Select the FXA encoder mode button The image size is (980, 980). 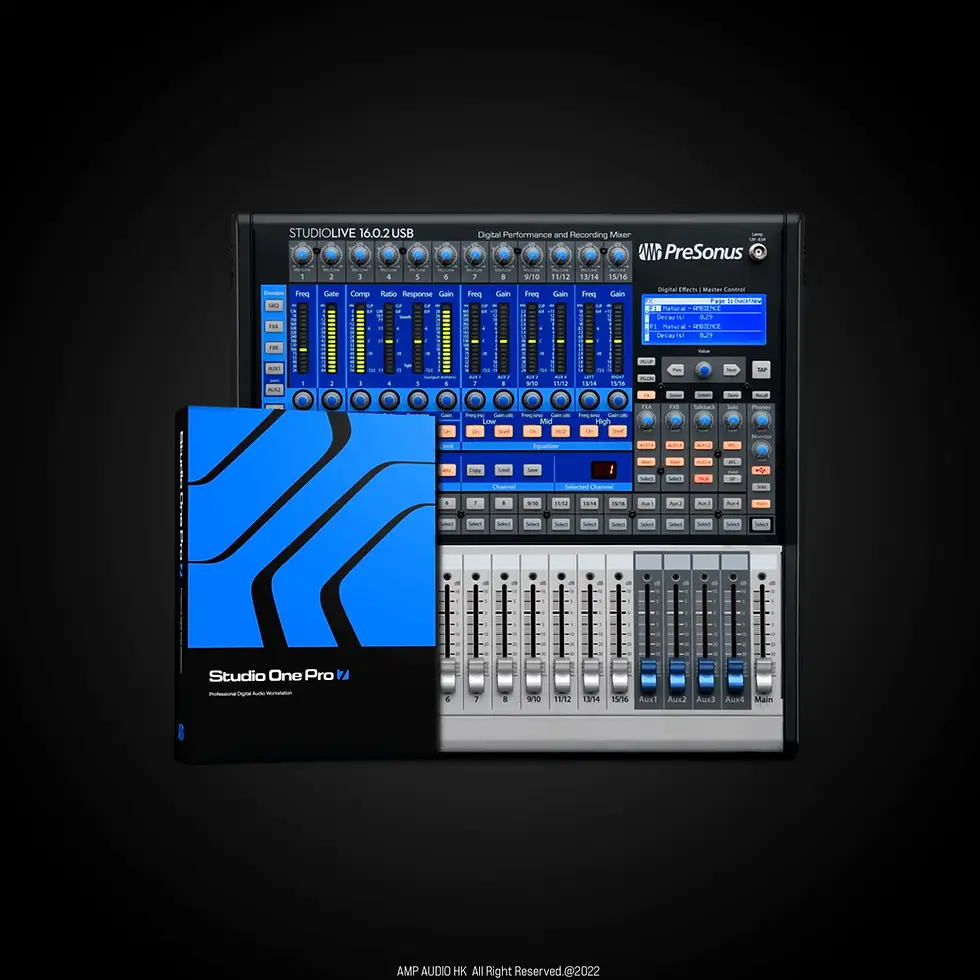click(274, 326)
